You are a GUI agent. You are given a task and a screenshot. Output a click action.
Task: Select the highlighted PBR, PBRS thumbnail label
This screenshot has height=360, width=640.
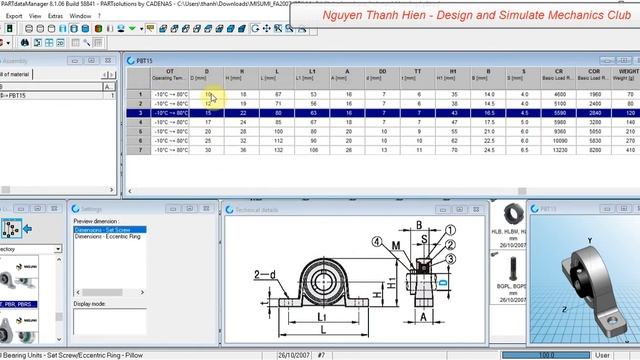pos(19,304)
